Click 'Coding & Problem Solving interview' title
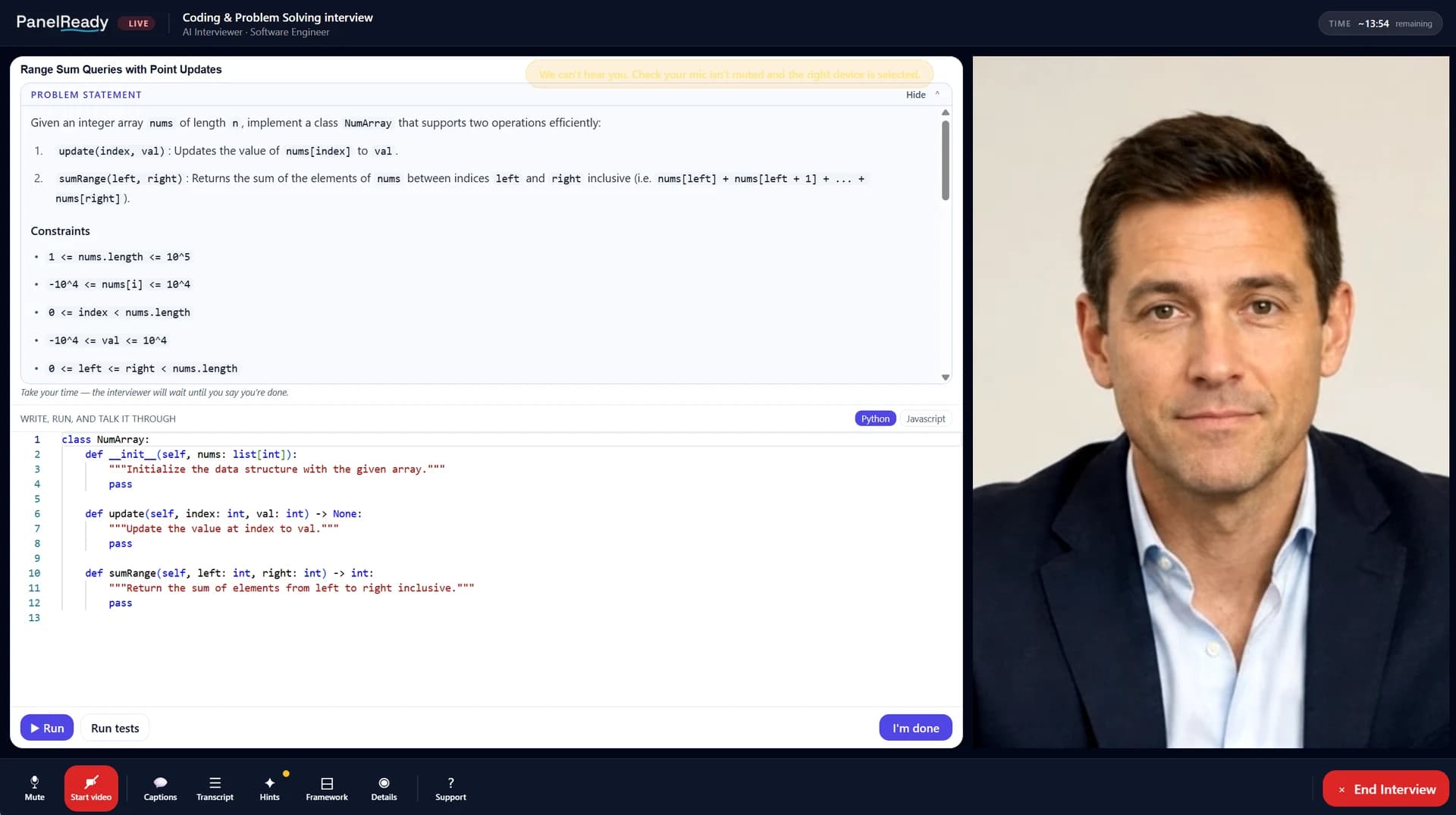Screen dimensions: 1456x815 [278, 17]
